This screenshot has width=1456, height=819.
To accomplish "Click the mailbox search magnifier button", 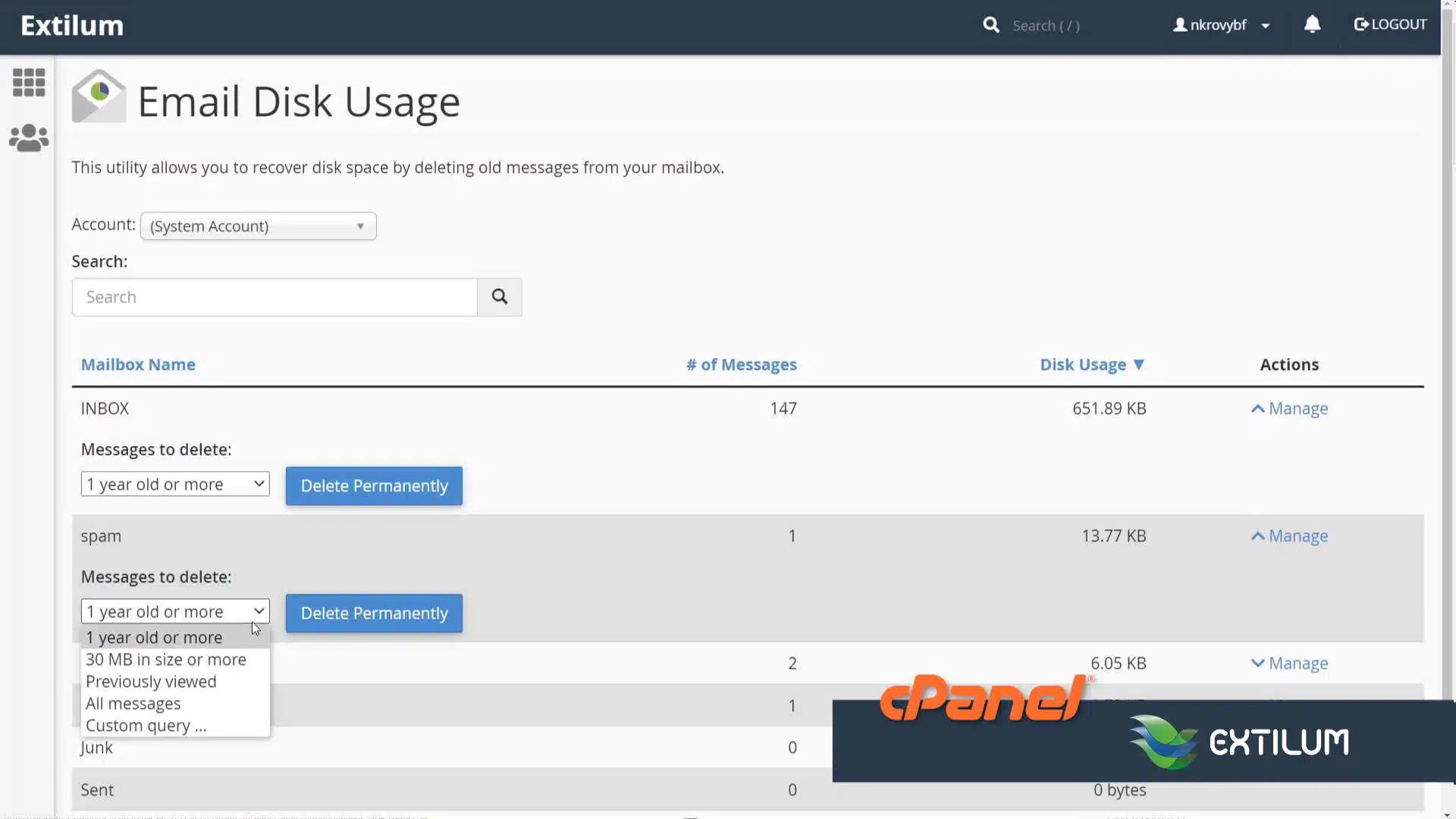I will (500, 297).
